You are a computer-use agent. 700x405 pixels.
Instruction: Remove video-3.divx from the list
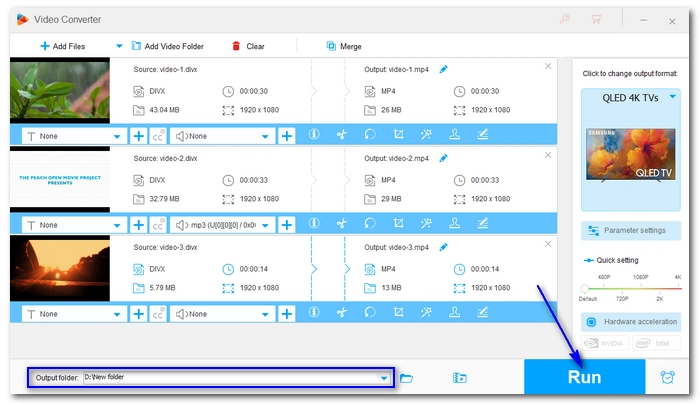tap(548, 244)
